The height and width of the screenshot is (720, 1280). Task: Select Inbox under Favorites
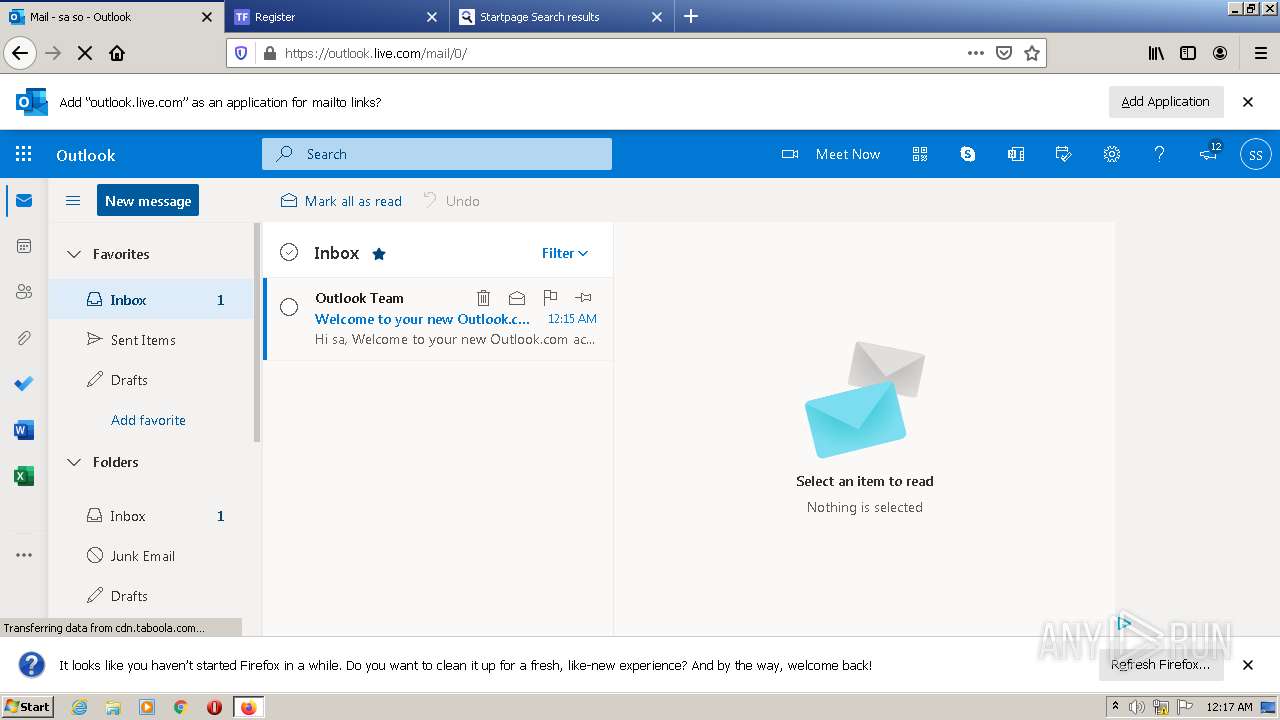[x=151, y=300]
